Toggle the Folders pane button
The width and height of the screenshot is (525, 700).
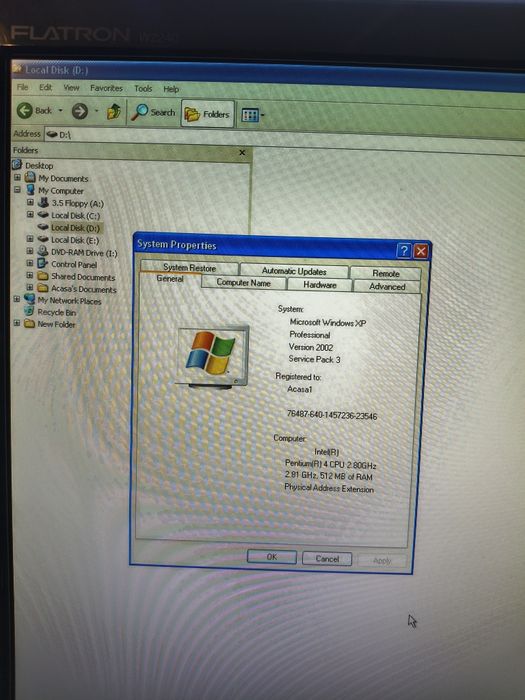click(x=208, y=114)
